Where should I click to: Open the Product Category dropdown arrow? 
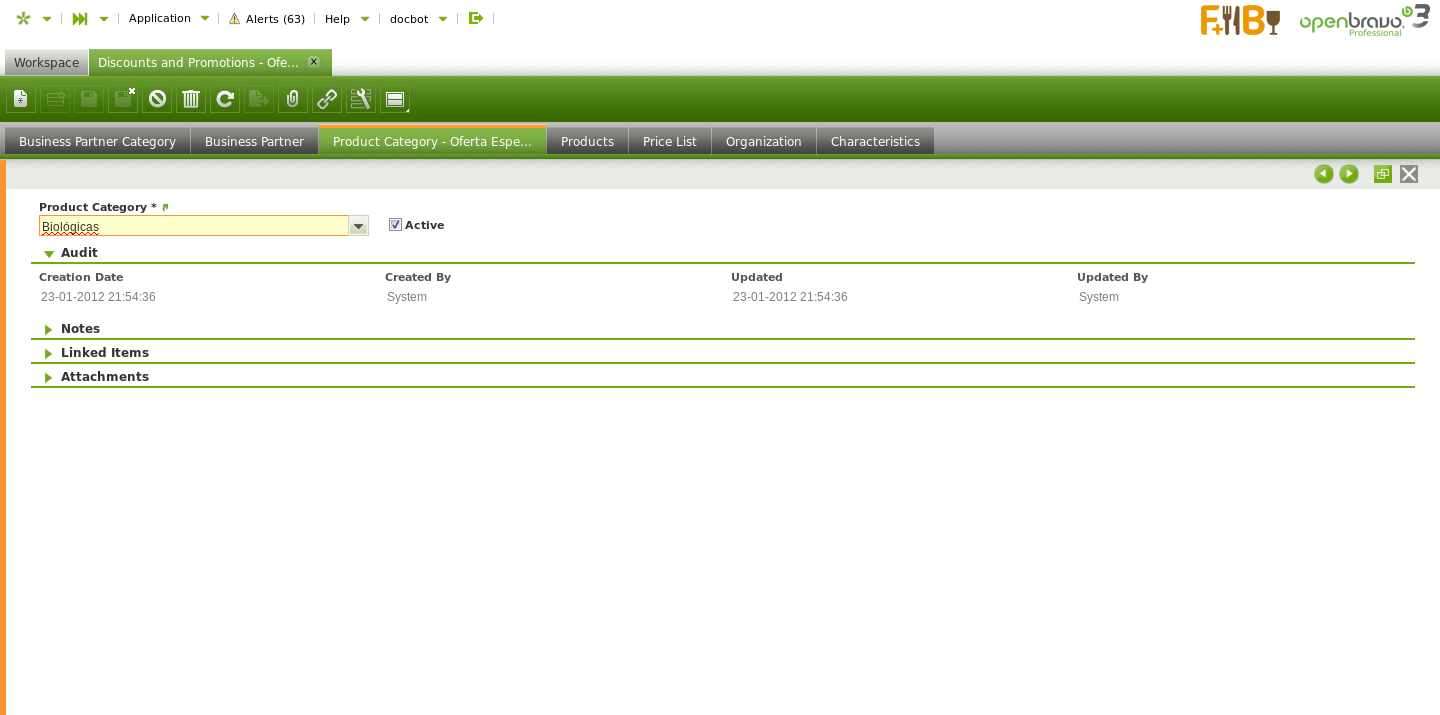coord(358,227)
